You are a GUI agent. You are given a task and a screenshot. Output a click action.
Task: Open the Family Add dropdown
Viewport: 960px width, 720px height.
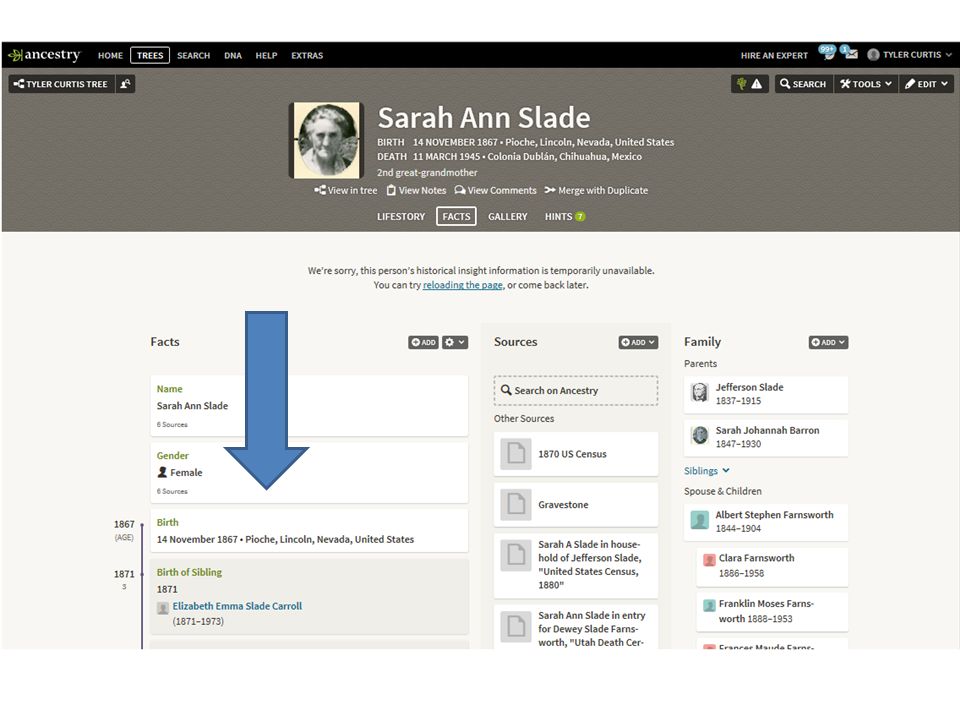coord(828,342)
